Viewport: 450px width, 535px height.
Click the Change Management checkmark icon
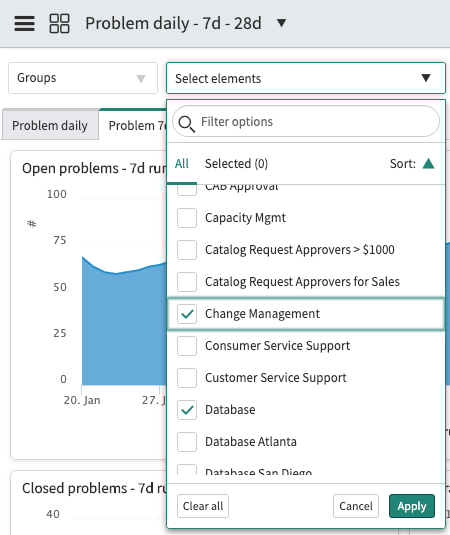pos(187,314)
